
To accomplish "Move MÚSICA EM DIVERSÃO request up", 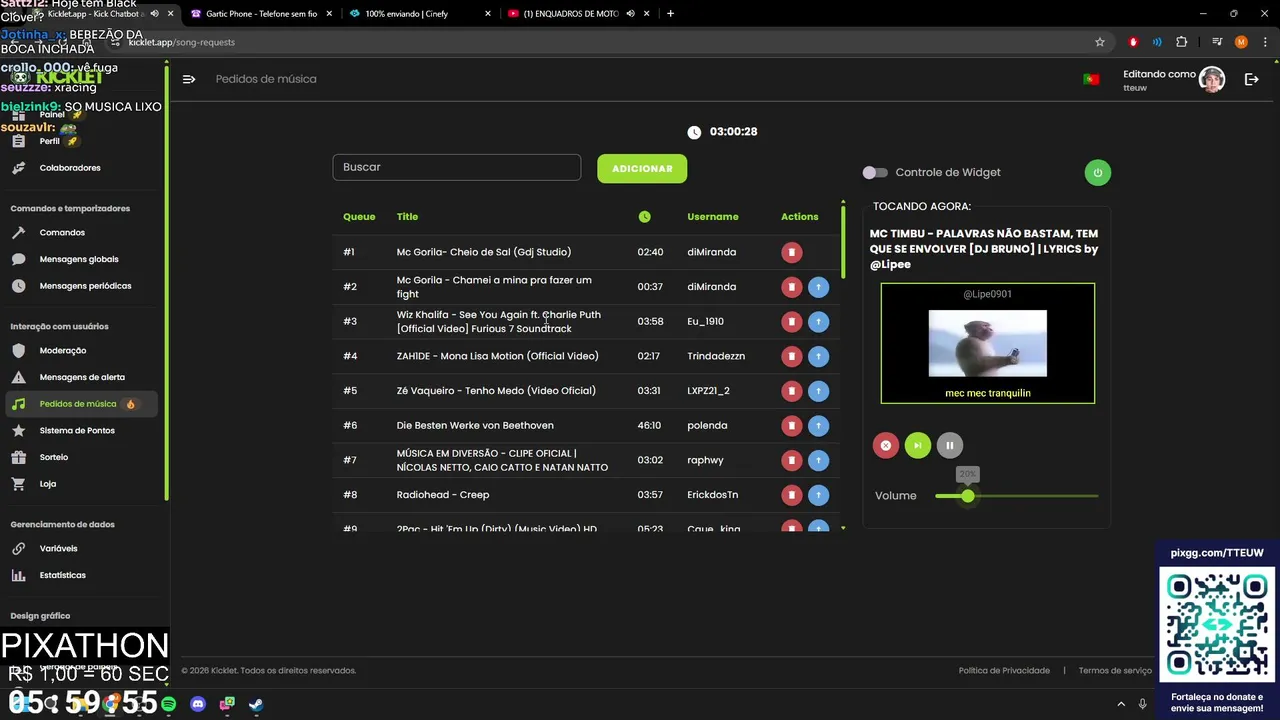I will point(818,460).
